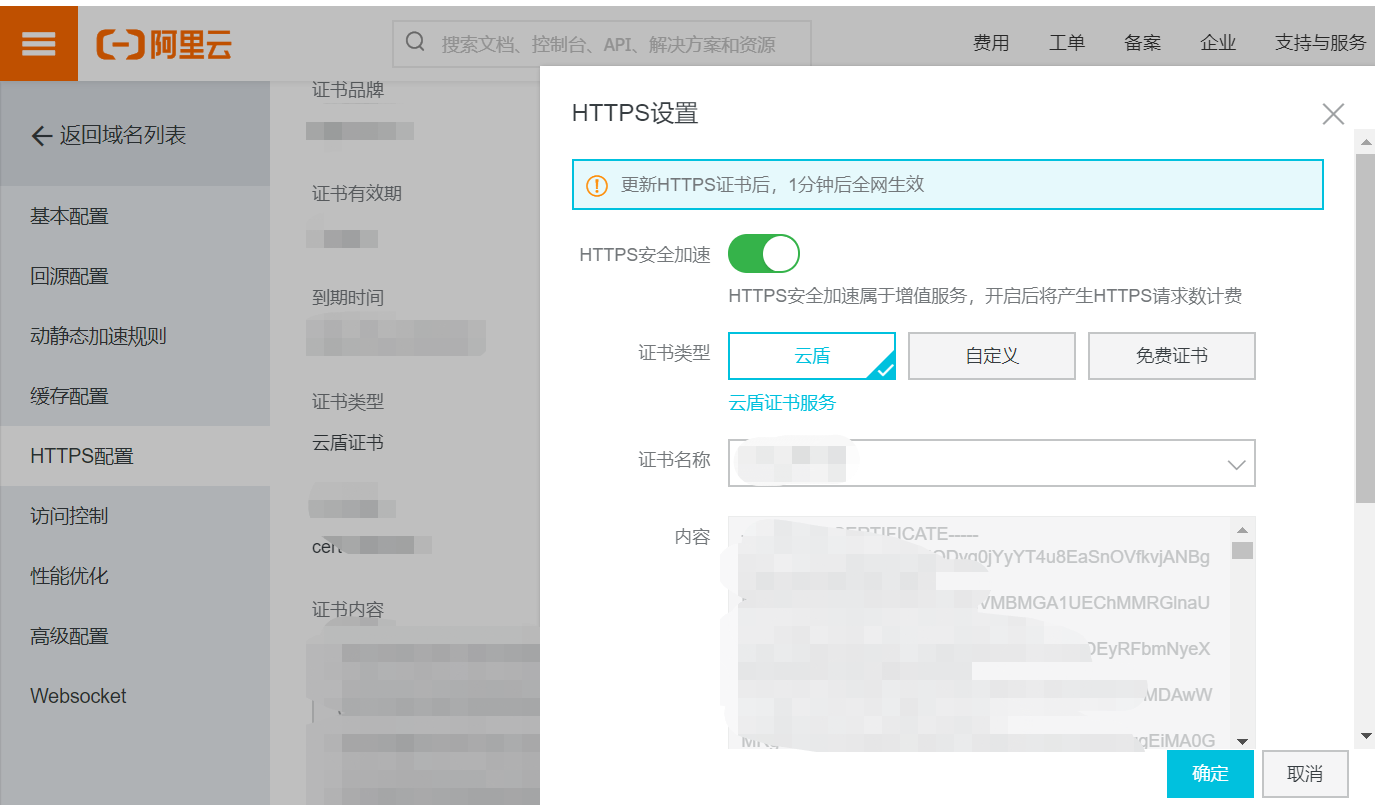Image resolution: width=1375 pixels, height=805 pixels.
Task: Open the 云盾证书服务 link
Action: (x=782, y=403)
